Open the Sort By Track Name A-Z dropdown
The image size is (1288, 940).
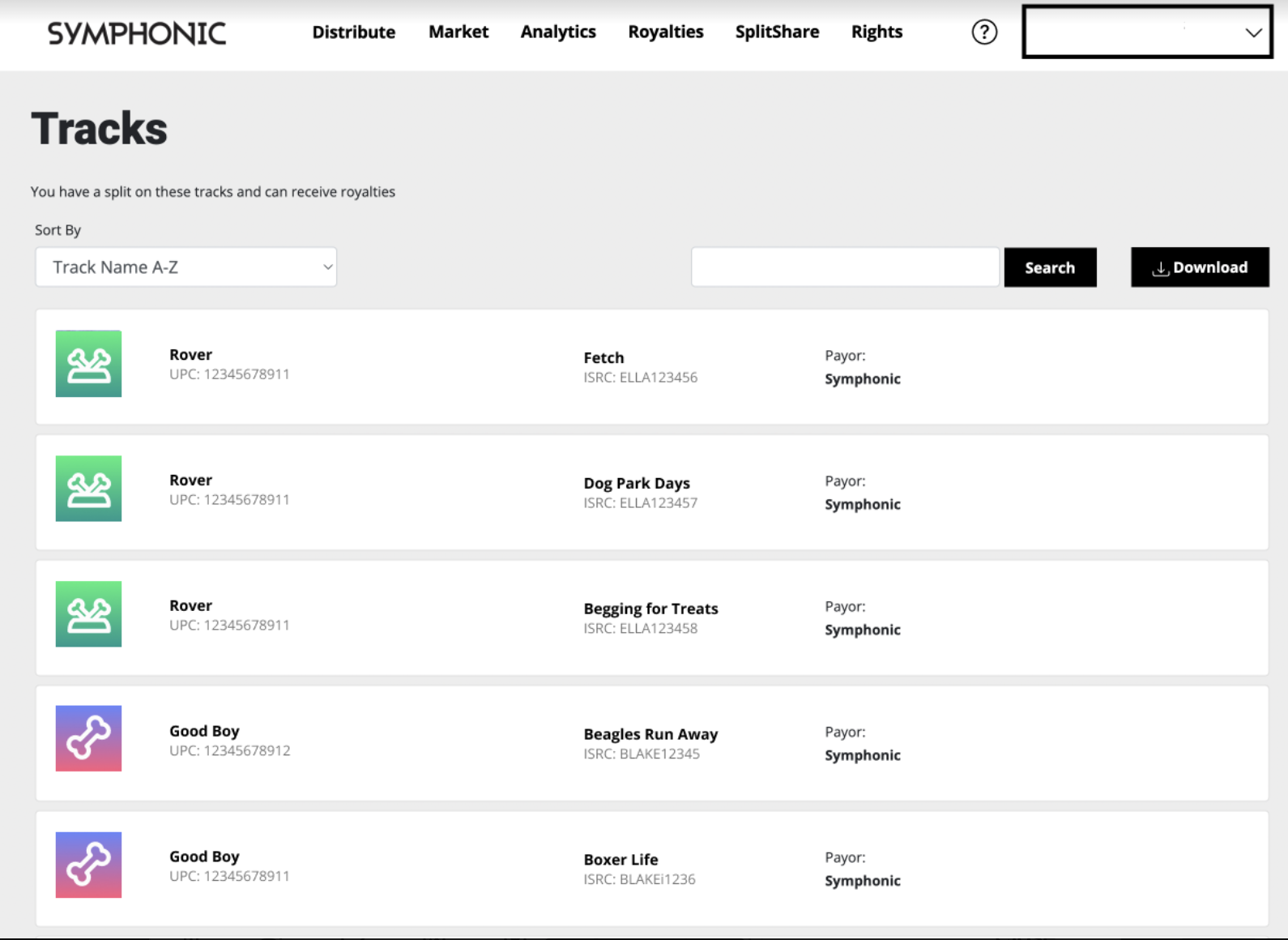186,267
